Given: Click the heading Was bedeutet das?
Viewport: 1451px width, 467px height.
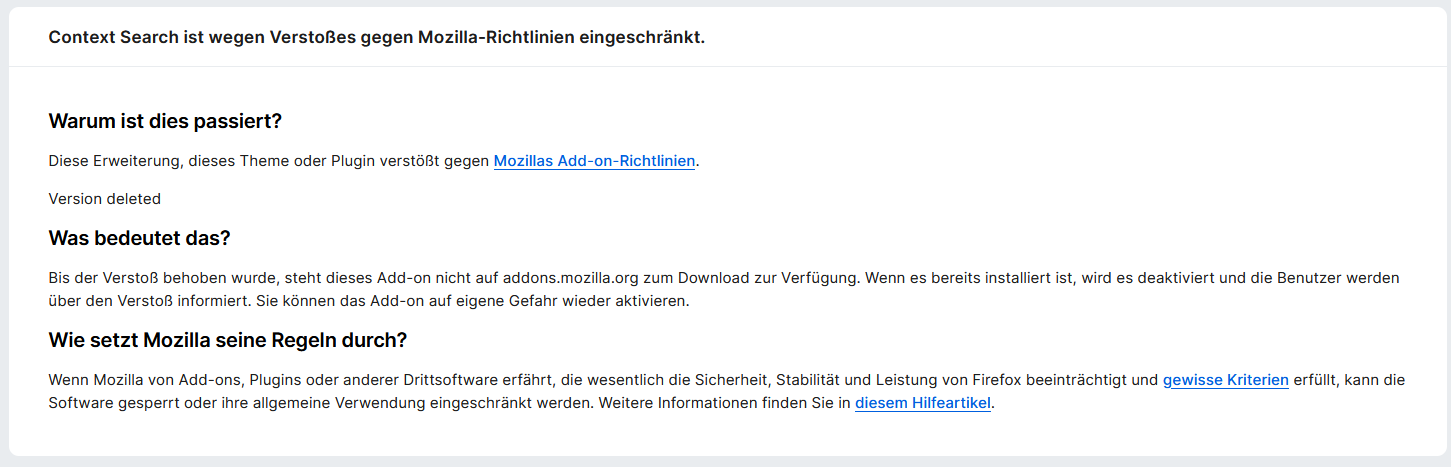Looking at the screenshot, I should (140, 239).
